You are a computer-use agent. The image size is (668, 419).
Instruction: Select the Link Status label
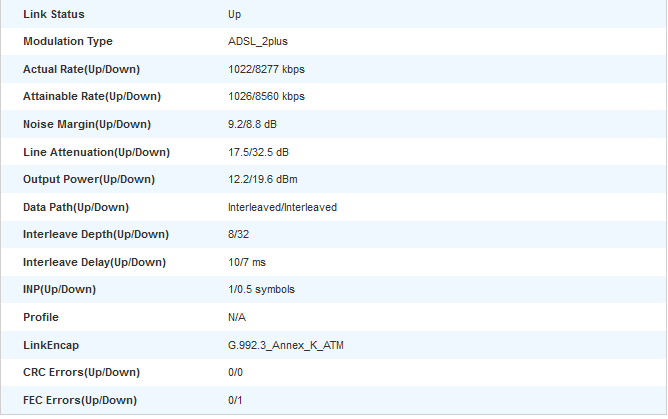54,14
